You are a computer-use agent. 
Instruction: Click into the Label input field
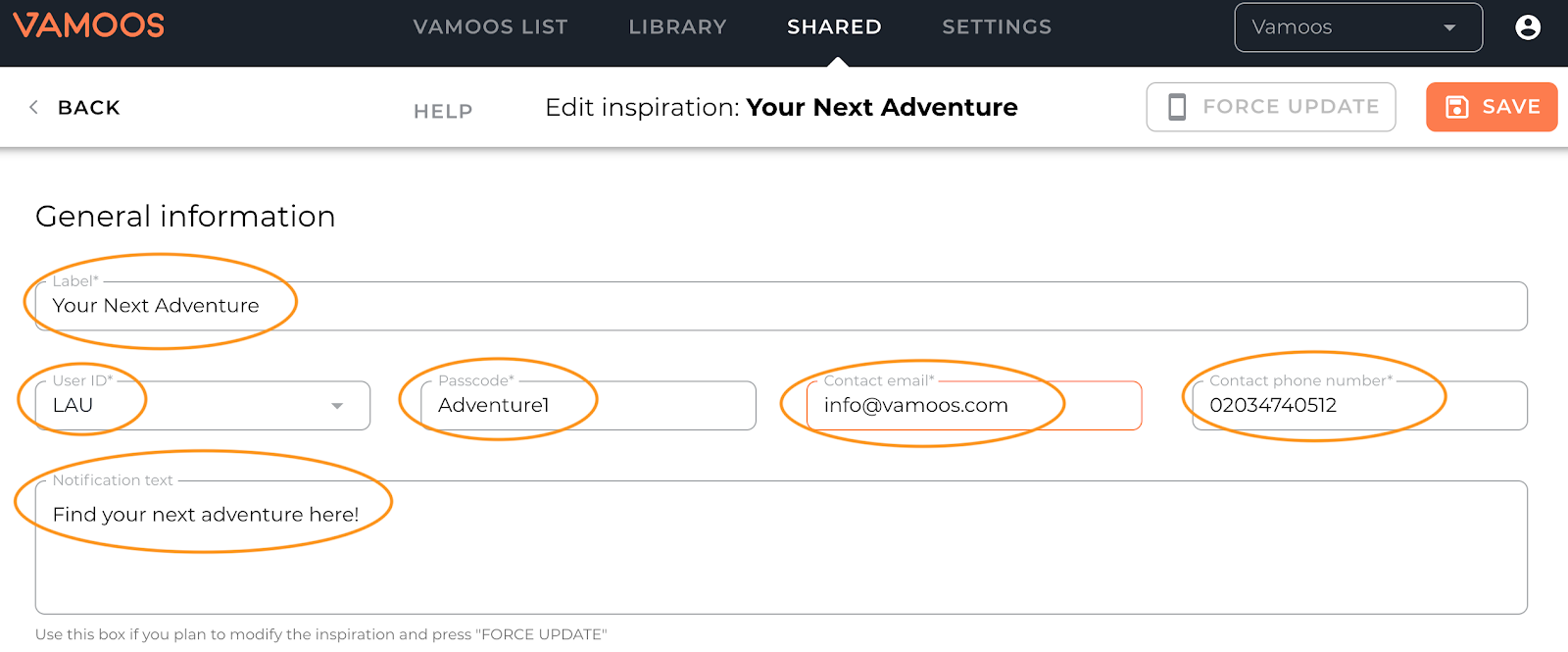(781, 306)
